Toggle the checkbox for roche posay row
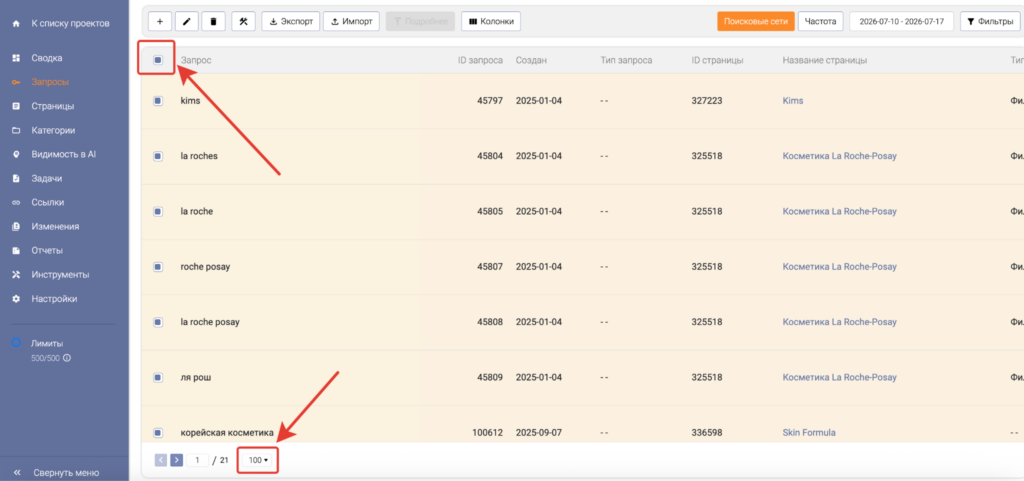The image size is (1024, 481). click(x=157, y=267)
